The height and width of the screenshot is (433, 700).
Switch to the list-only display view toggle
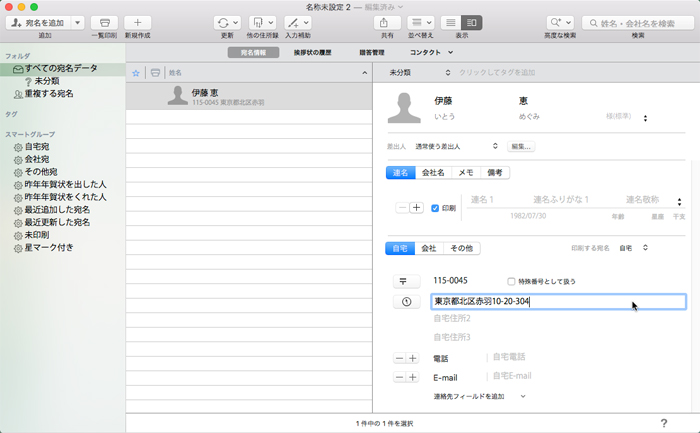(x=452, y=22)
